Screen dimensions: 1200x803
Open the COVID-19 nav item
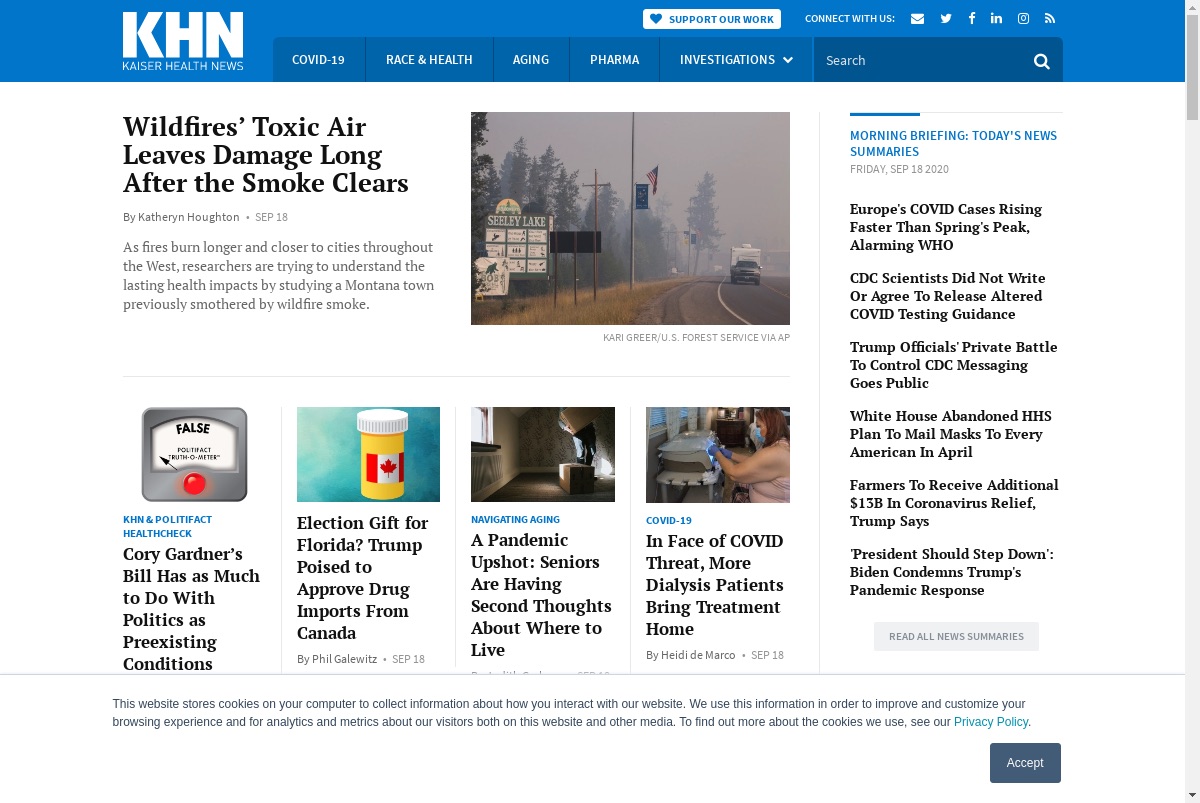[x=318, y=60]
